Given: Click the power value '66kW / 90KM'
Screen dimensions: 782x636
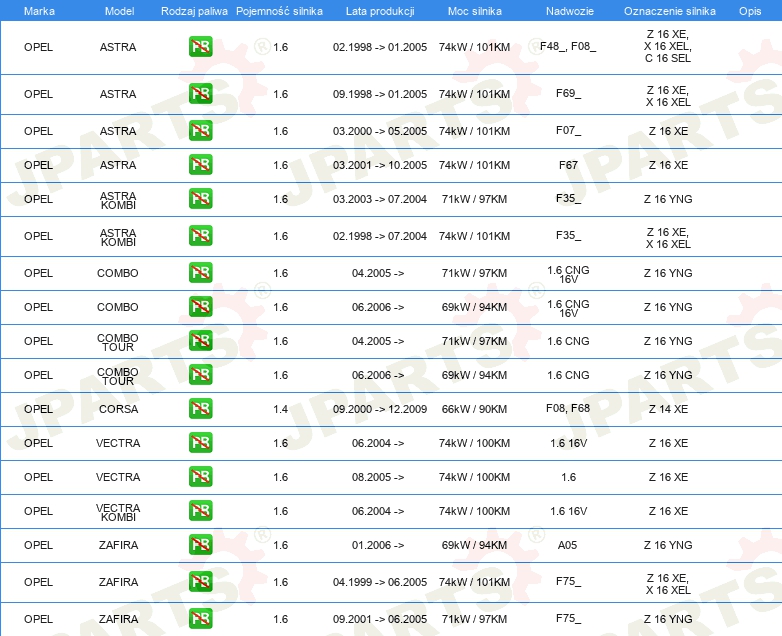Looking at the screenshot, I should pyautogui.click(x=474, y=409).
